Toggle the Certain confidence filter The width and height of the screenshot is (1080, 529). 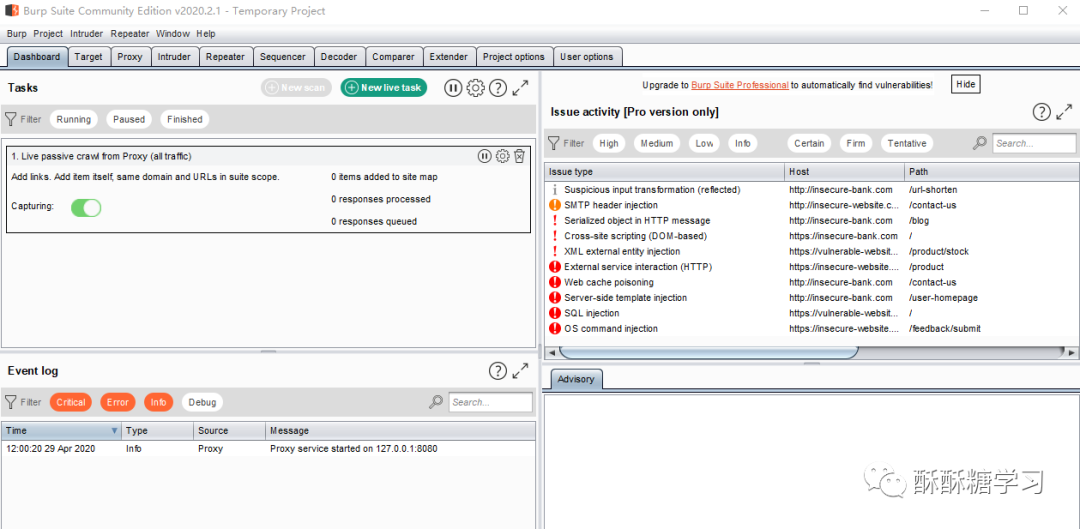809,143
